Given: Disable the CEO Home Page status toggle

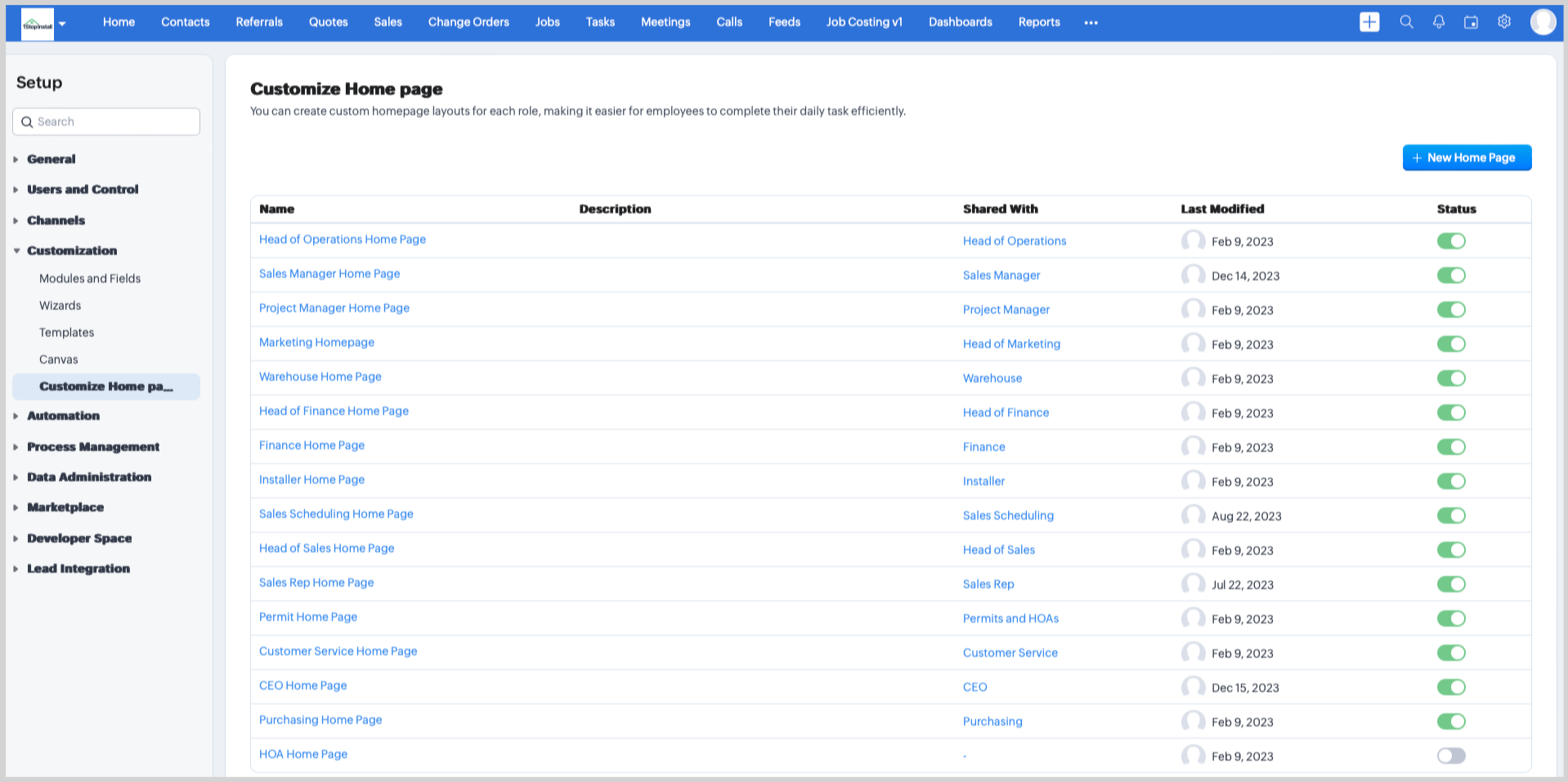Looking at the screenshot, I should (1451, 687).
